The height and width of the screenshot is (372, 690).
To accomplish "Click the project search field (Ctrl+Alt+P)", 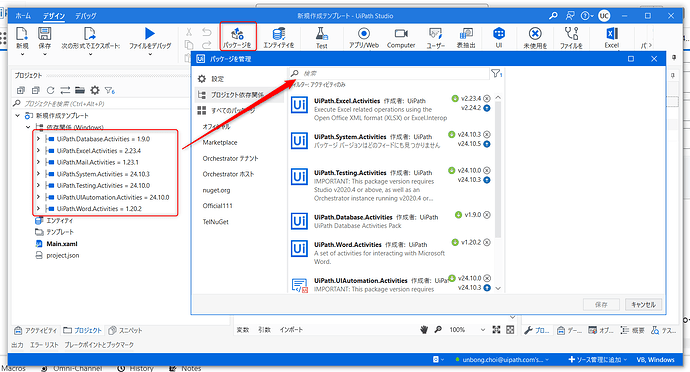I will [x=101, y=103].
